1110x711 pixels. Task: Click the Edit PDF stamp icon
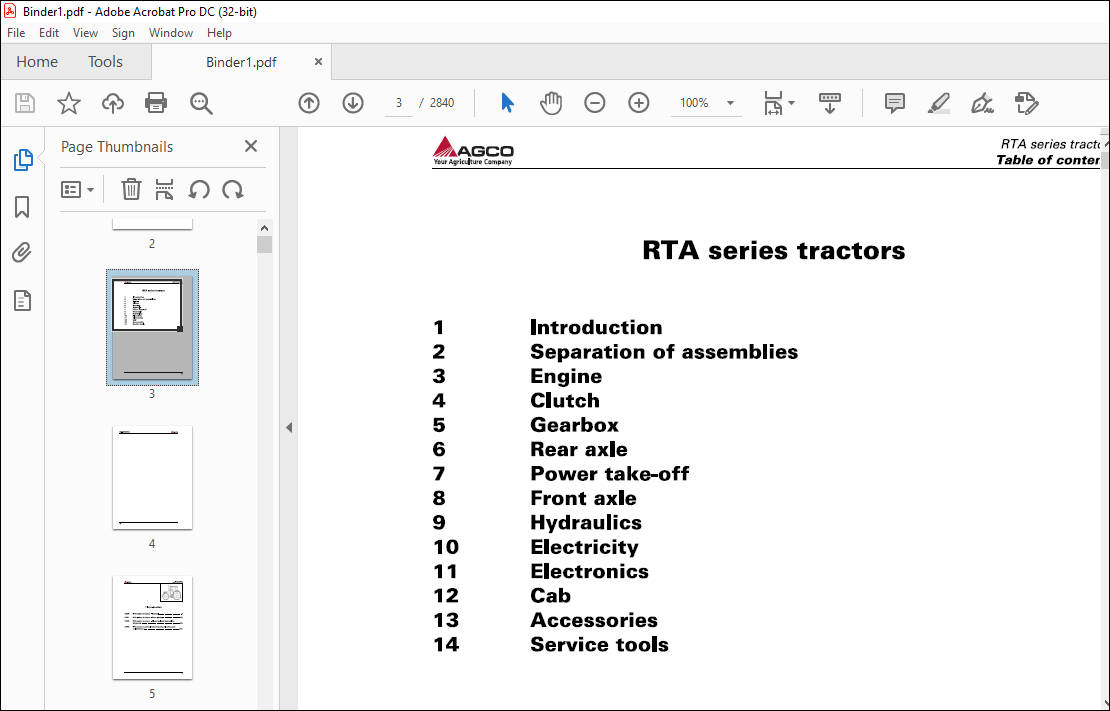pyautogui.click(x=1026, y=103)
